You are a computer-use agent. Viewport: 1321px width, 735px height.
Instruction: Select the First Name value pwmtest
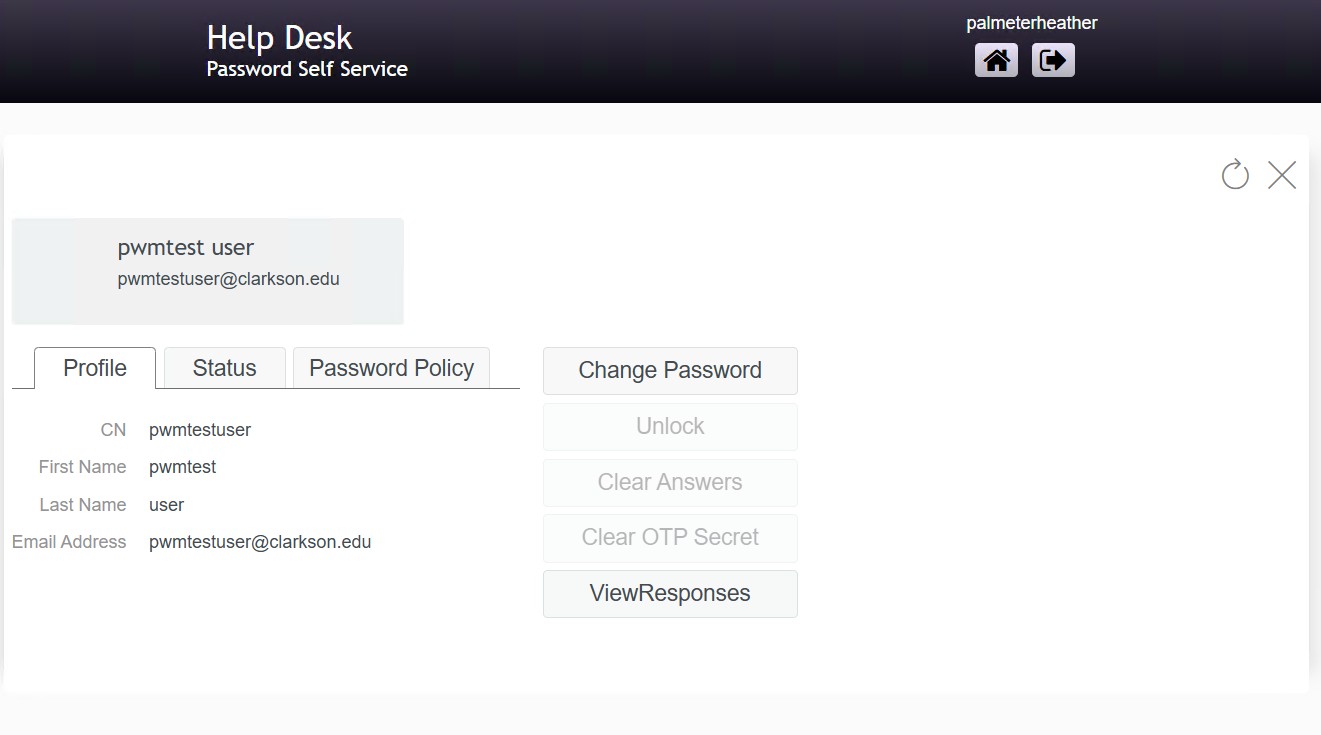tap(182, 467)
